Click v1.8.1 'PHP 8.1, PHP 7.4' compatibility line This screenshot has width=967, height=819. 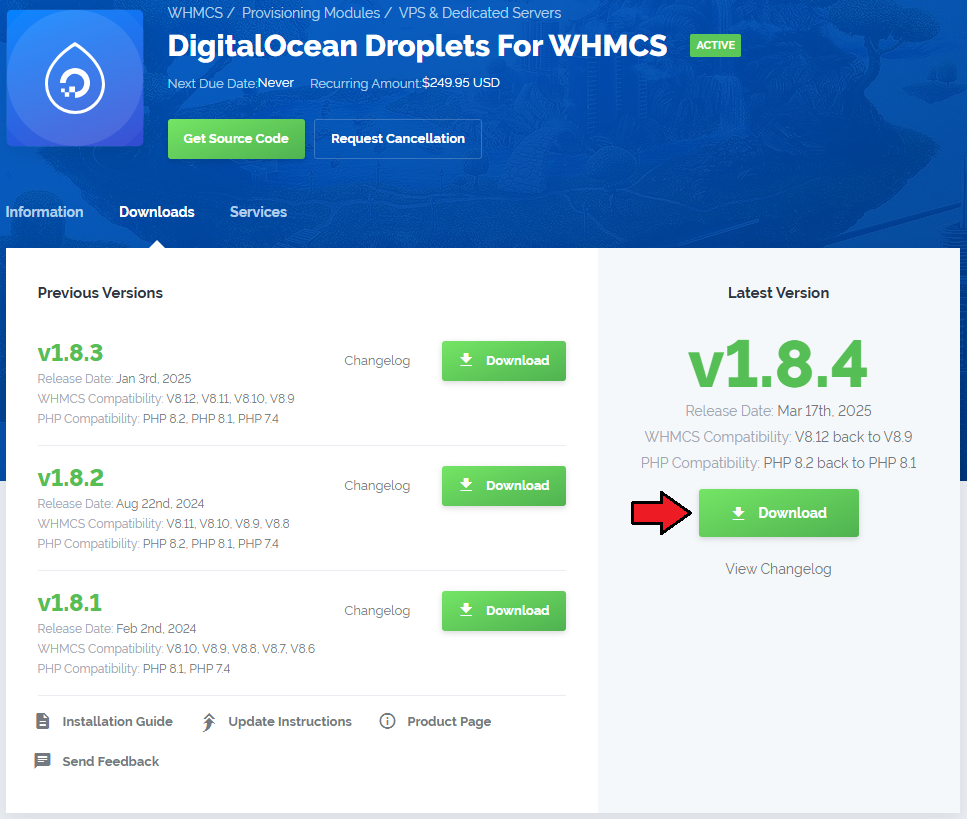tap(134, 669)
